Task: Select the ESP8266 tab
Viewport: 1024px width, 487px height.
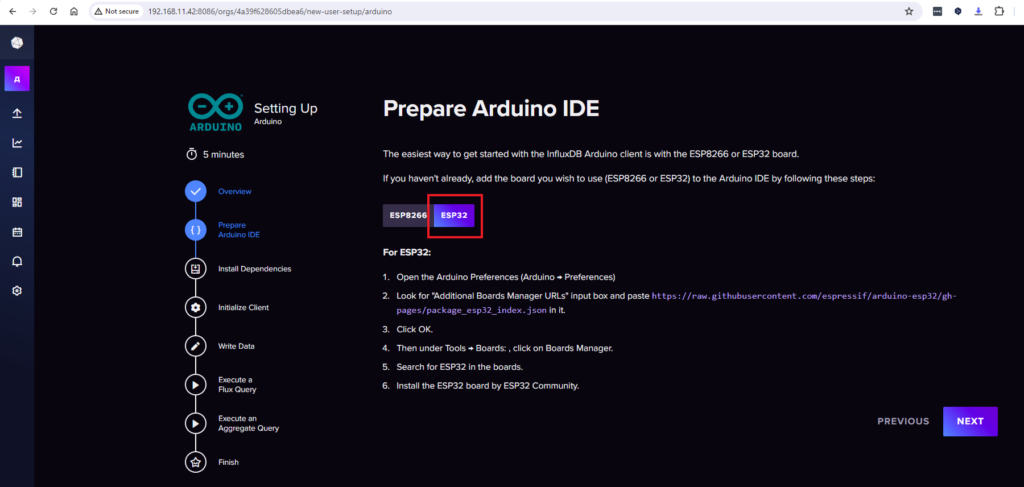Action: (x=408, y=215)
